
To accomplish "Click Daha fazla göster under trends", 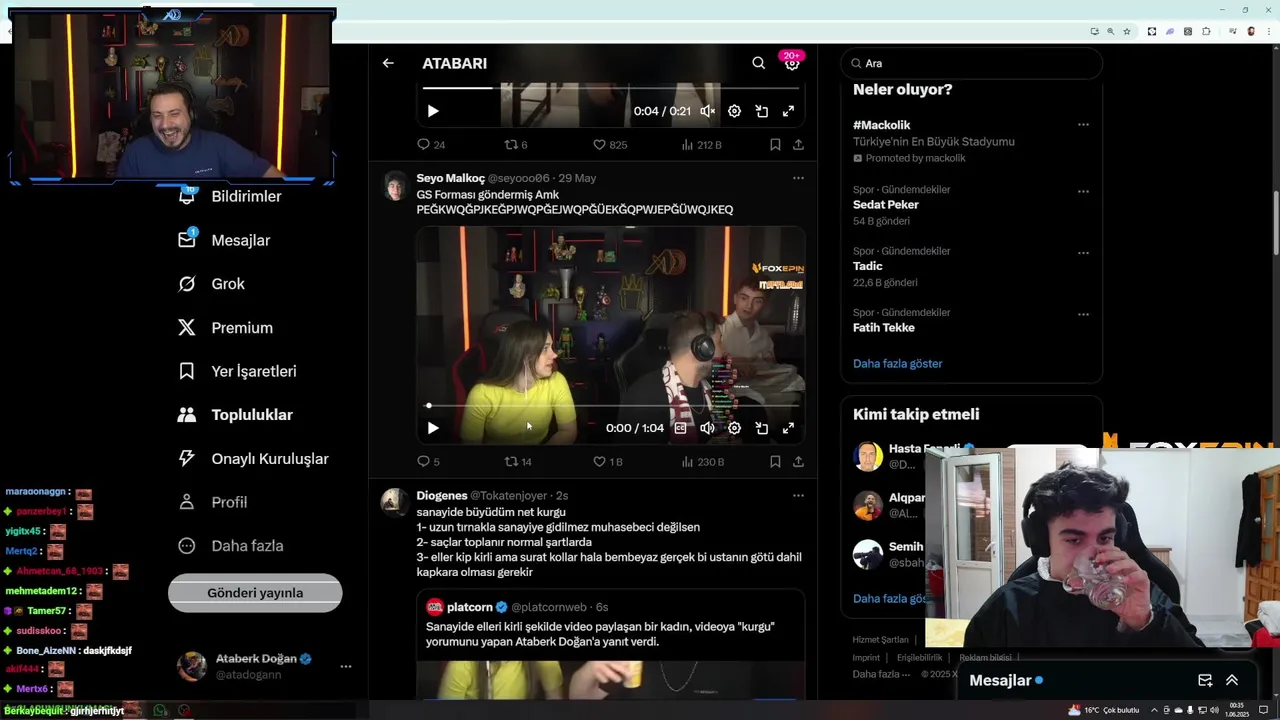I will (897, 364).
